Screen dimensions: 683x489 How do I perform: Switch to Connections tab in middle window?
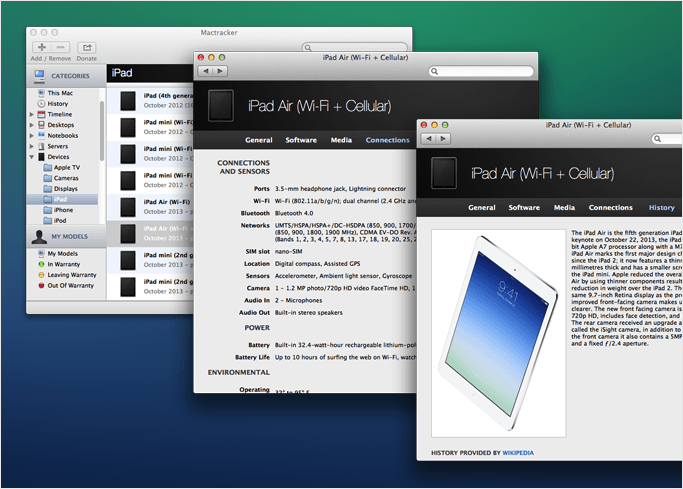(x=388, y=140)
